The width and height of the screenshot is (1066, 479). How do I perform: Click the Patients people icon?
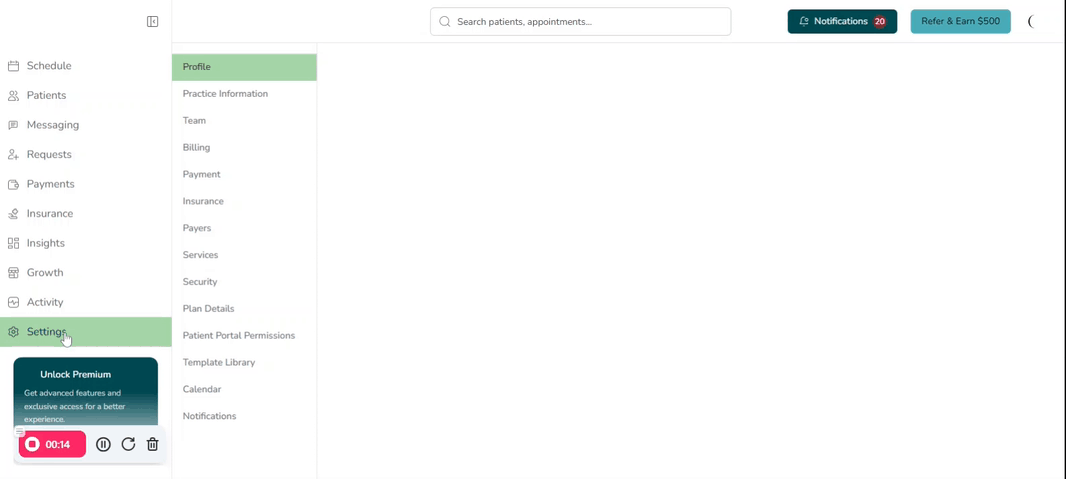pos(13,96)
